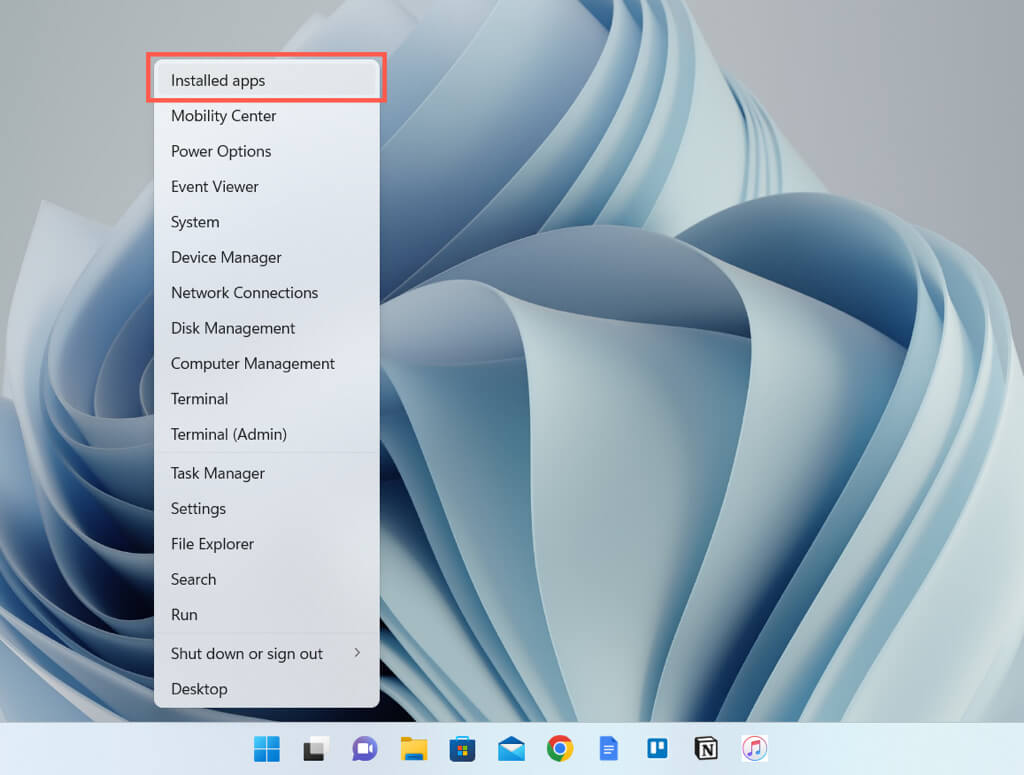Click the Windows Start button
Screen dimensions: 1024x775
267,749
